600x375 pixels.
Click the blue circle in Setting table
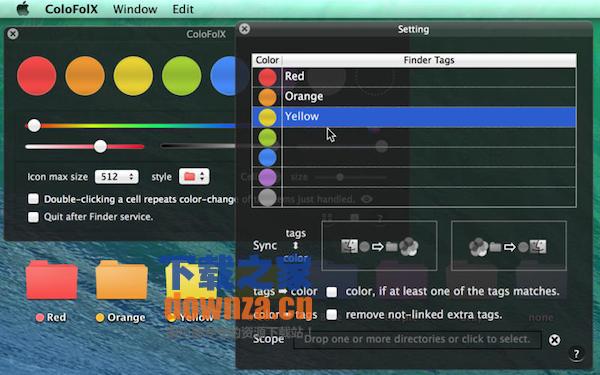(x=267, y=157)
